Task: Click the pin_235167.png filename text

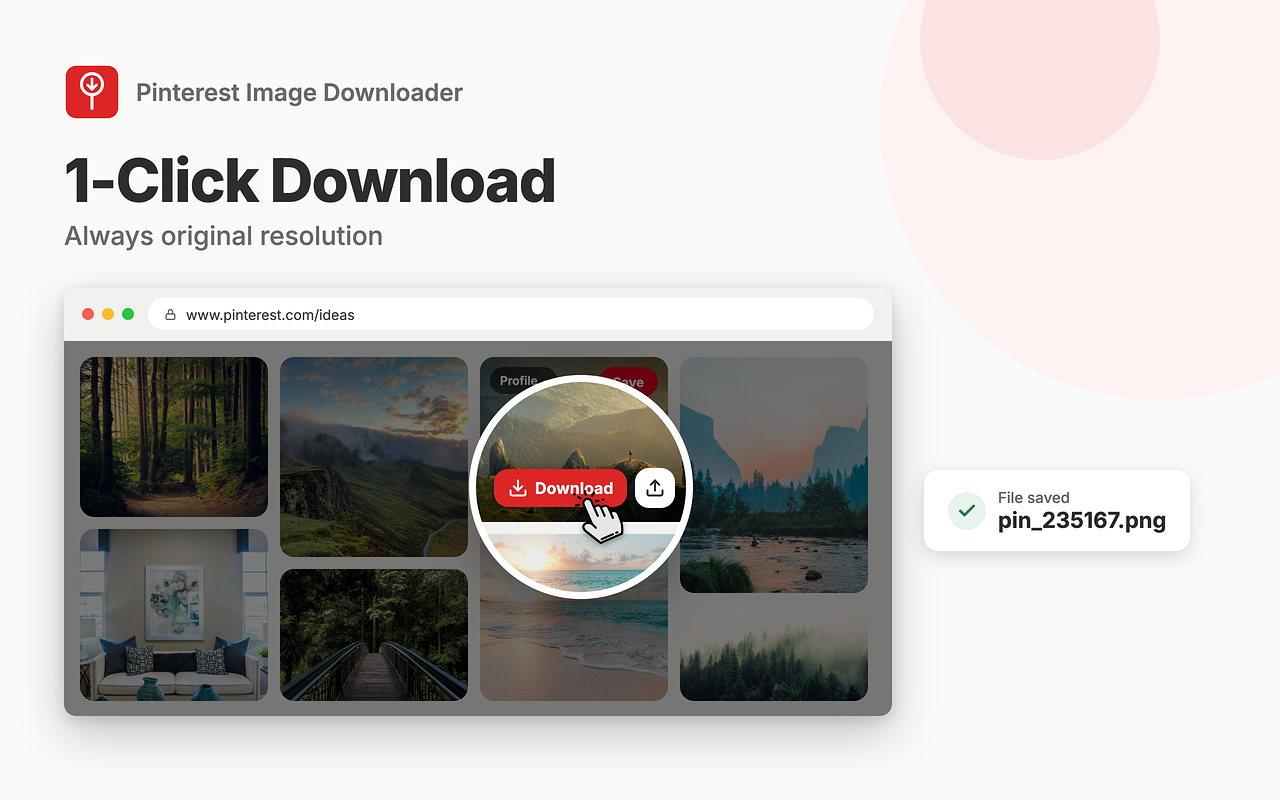Action: coord(1082,520)
